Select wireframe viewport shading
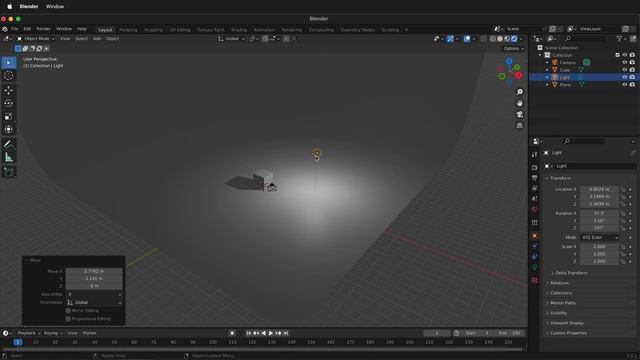 pyautogui.click(x=493, y=39)
